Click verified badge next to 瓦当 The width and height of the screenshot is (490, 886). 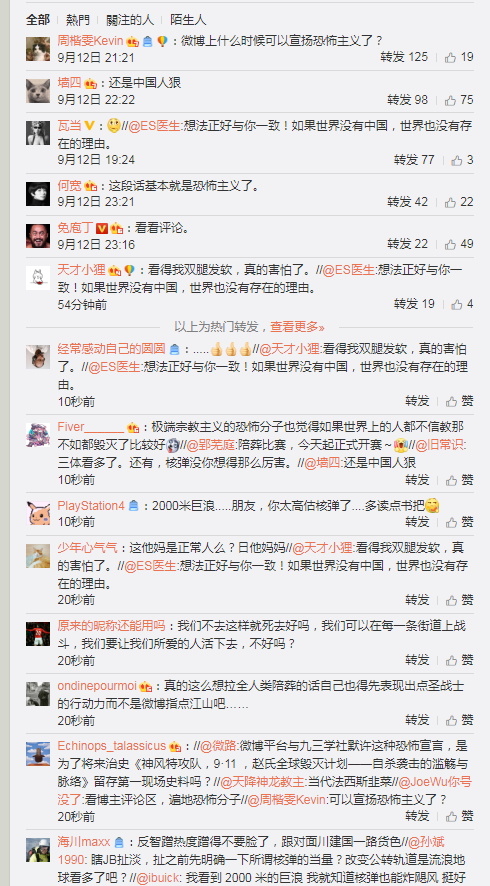89,125
